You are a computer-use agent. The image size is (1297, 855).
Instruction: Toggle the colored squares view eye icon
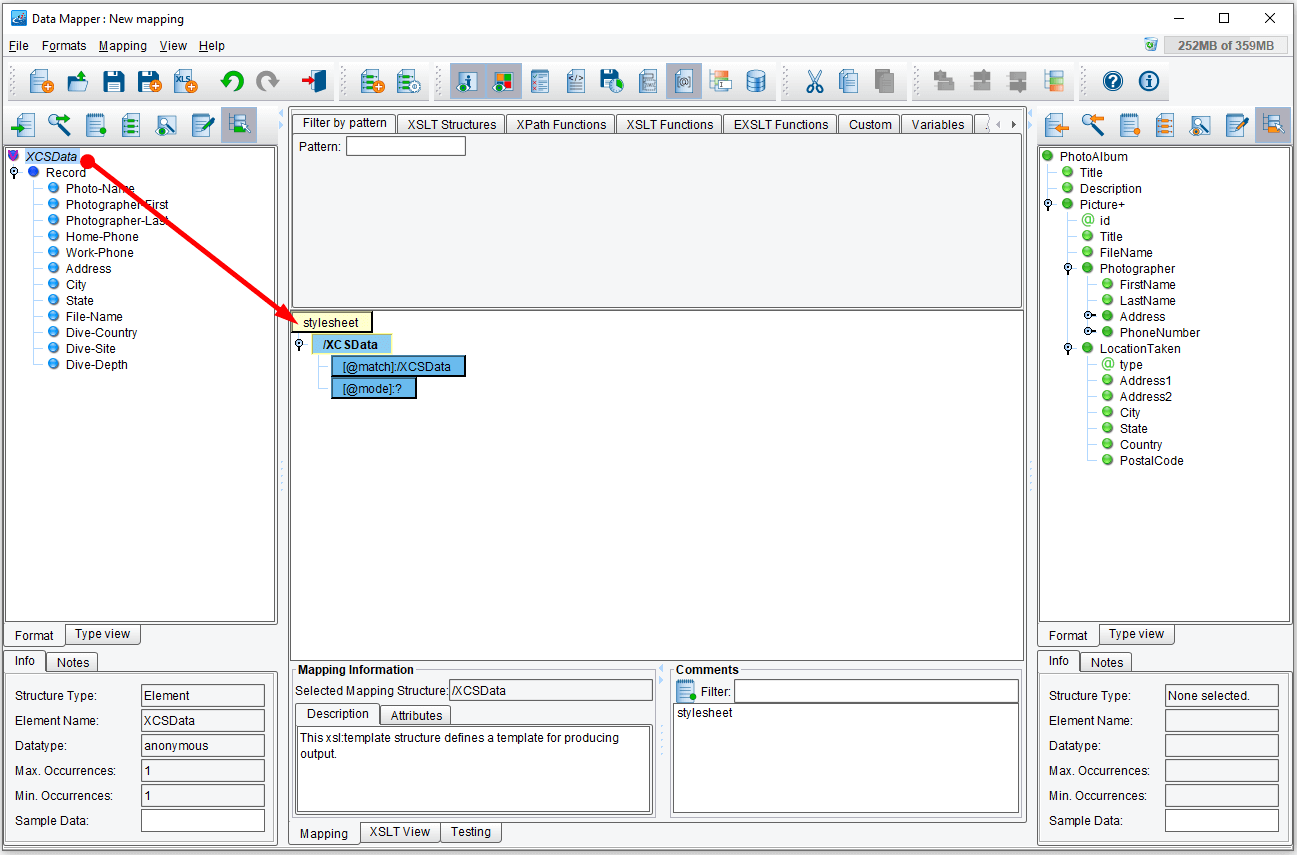[x=503, y=81]
